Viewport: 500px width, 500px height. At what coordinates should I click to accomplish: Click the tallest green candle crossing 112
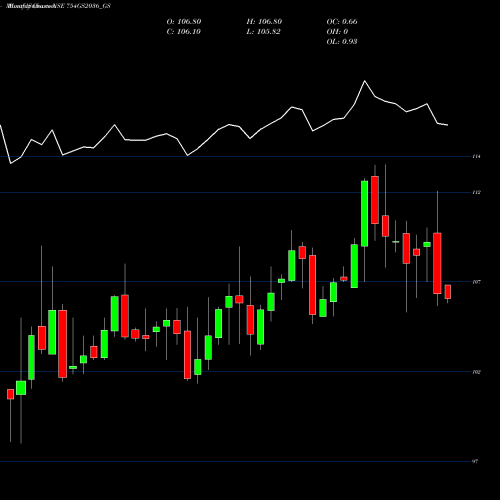pyautogui.click(x=365, y=213)
